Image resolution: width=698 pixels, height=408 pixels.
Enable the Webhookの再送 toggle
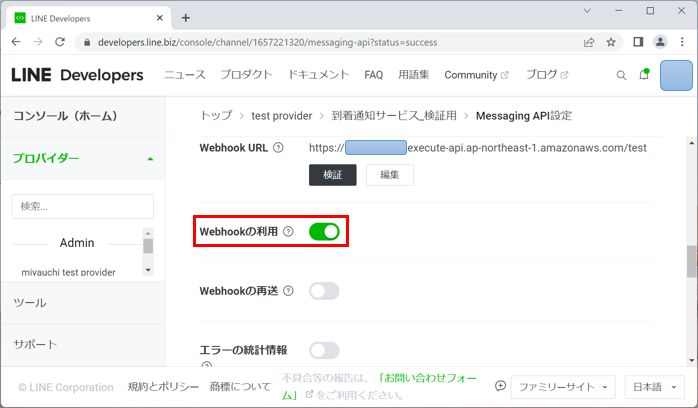tap(324, 291)
